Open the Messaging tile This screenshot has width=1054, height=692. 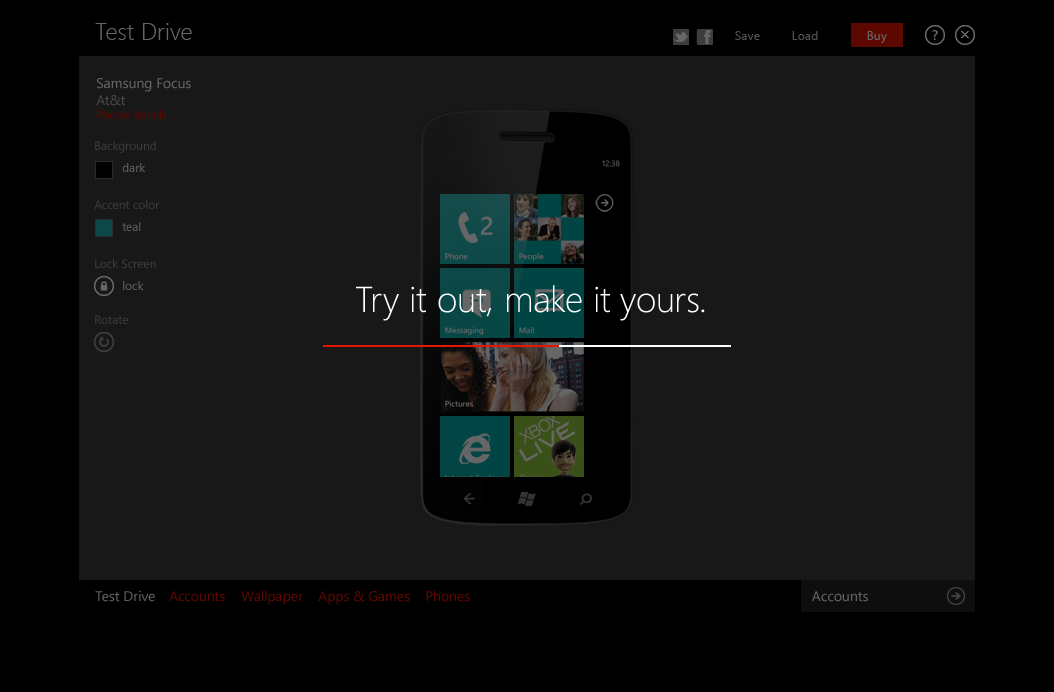pos(475,303)
